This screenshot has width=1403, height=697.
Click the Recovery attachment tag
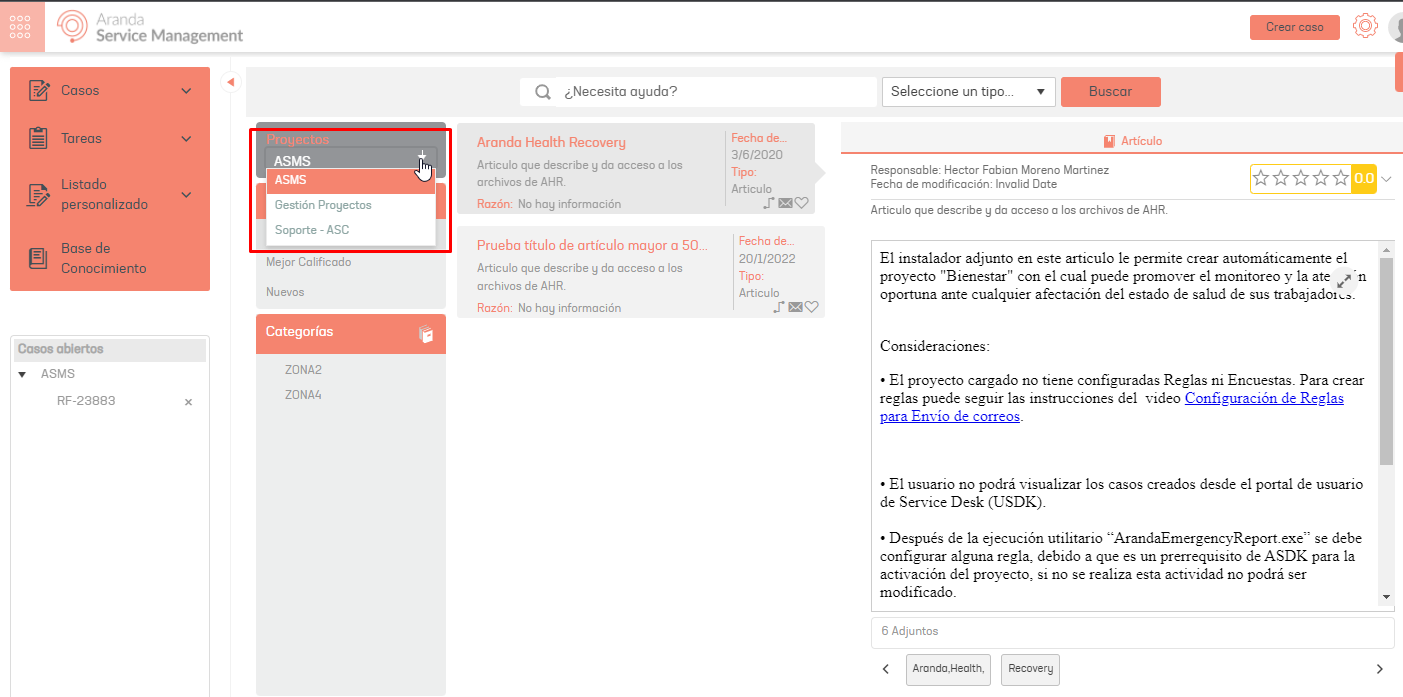[1030, 669]
